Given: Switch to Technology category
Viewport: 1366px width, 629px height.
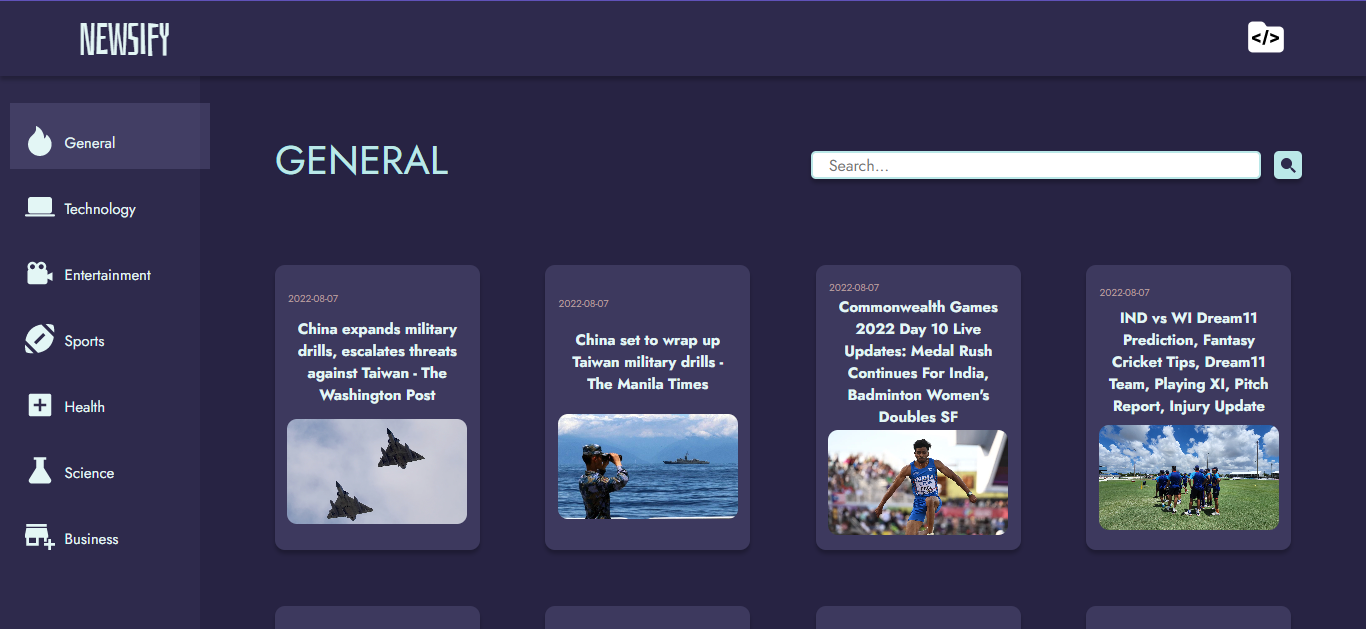Looking at the screenshot, I should (100, 209).
